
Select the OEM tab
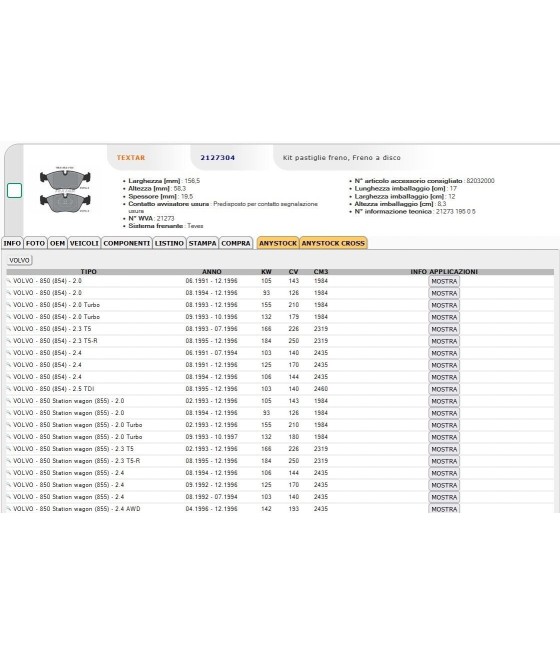click(58, 243)
